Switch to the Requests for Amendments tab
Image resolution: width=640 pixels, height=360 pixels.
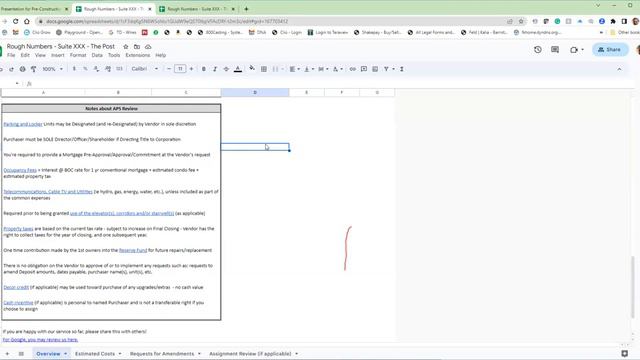(162, 353)
